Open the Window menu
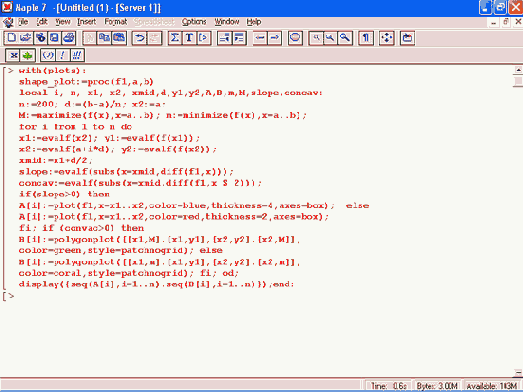Image resolution: width=523 pixels, height=392 pixels. click(x=227, y=22)
